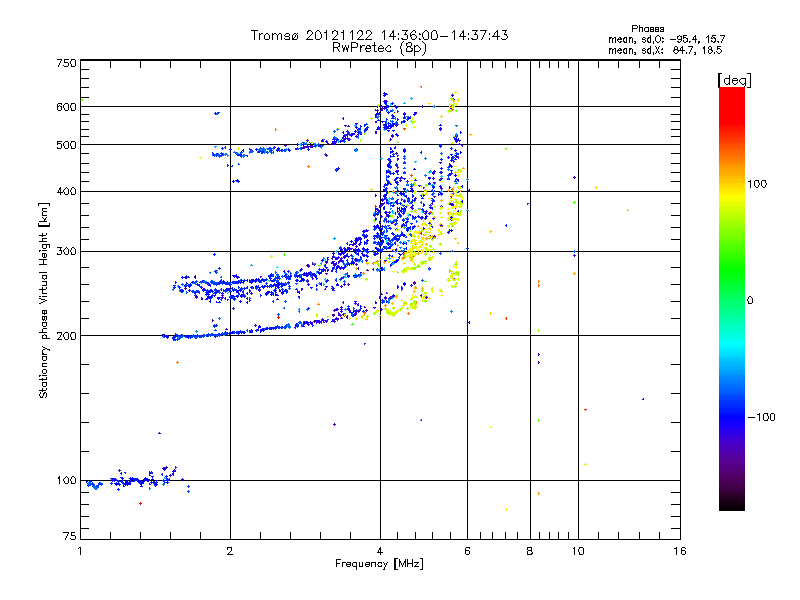Viewport: 800px width, 600px height.
Task: Click the rainbow phase colorbar
Action: pyautogui.click(x=732, y=298)
